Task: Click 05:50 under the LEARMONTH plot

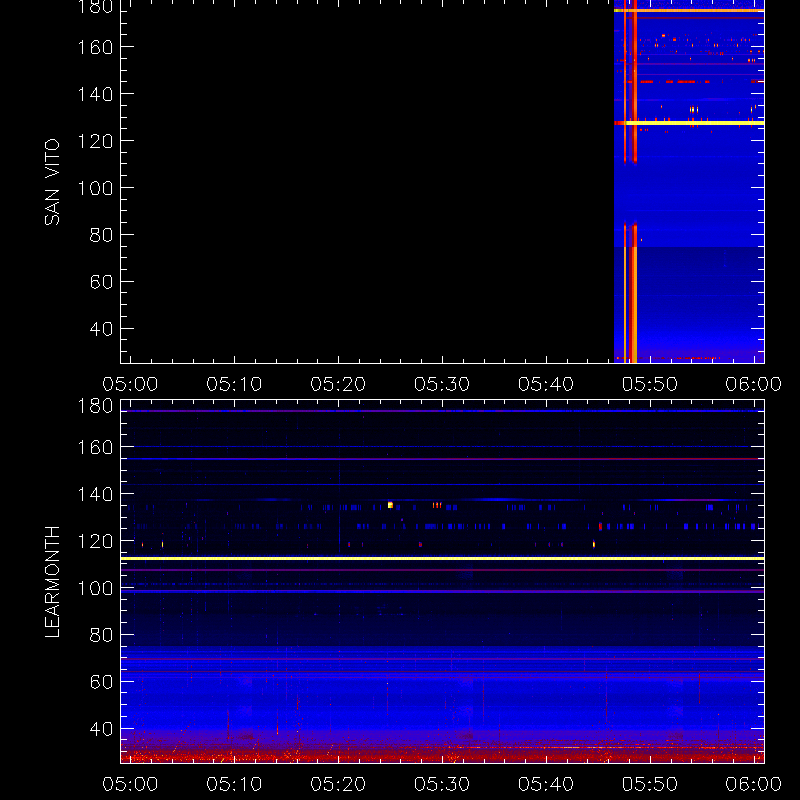Action: [x=650, y=784]
